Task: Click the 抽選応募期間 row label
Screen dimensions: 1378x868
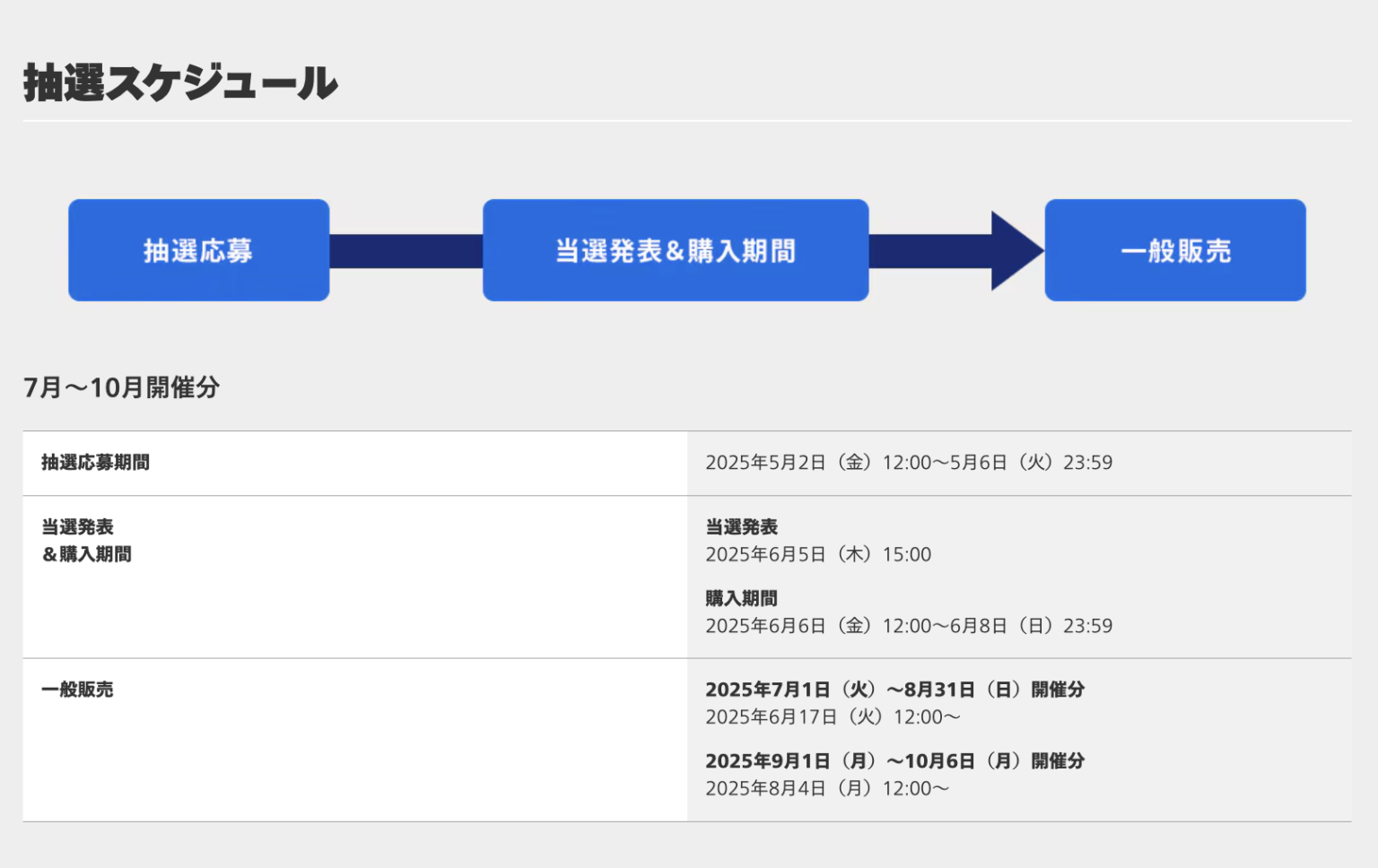Action: coord(95,463)
